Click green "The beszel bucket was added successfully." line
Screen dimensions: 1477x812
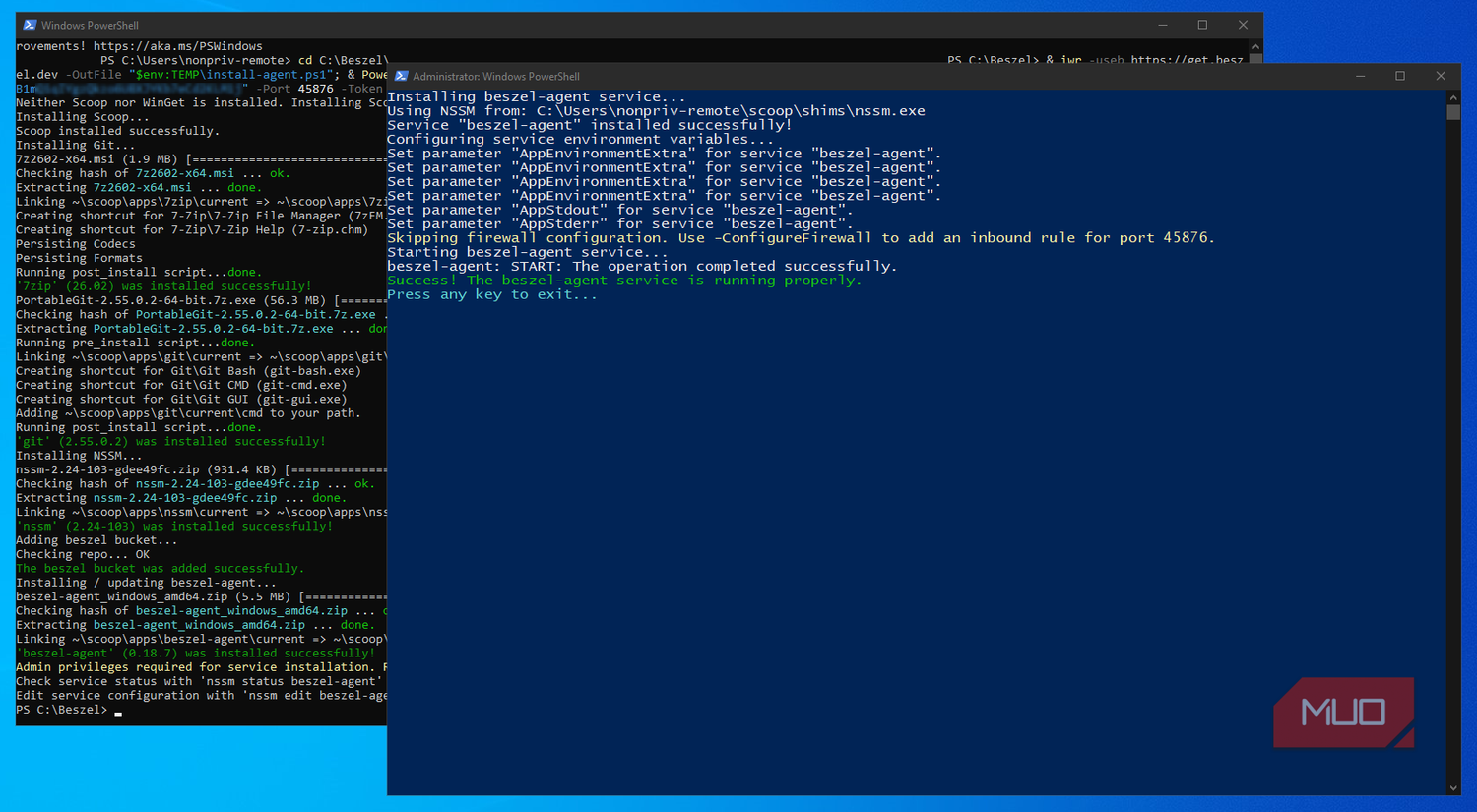pyautogui.click(x=160, y=568)
